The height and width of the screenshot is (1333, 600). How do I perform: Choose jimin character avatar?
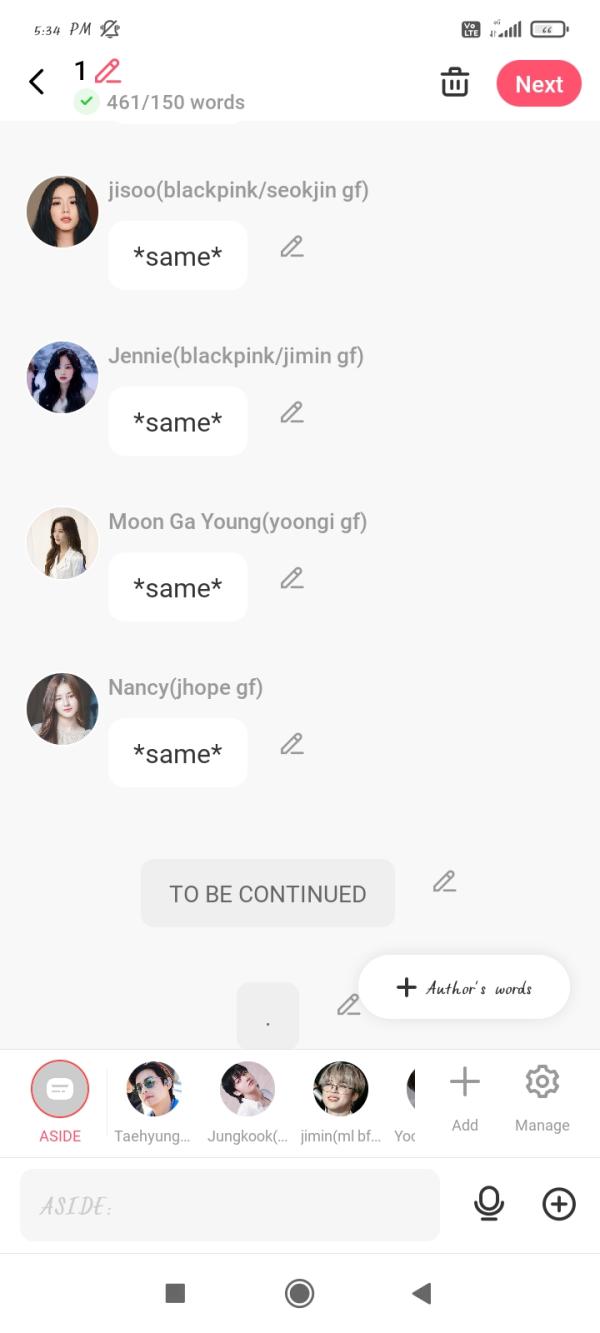coord(340,1090)
